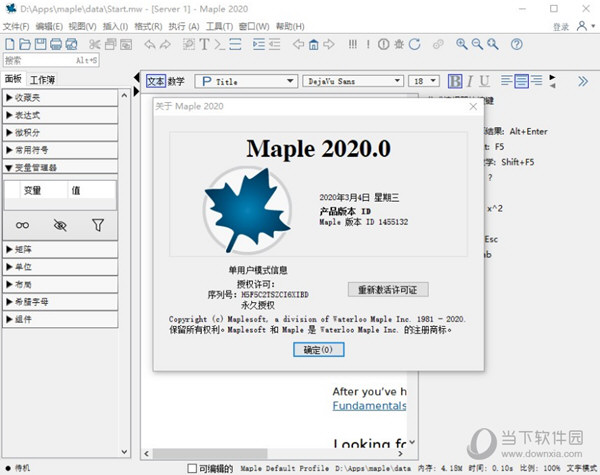Open the 格式(R) menu
Image resolution: width=600 pixels, height=475 pixels.
point(147,25)
